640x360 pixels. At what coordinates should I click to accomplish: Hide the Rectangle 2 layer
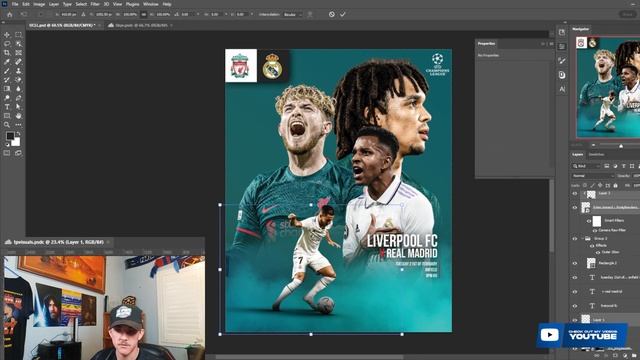(x=575, y=264)
